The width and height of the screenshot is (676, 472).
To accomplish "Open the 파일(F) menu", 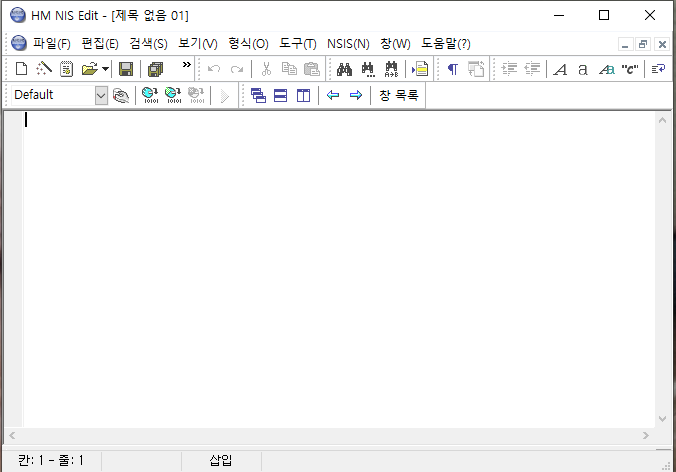I will (x=52, y=44).
